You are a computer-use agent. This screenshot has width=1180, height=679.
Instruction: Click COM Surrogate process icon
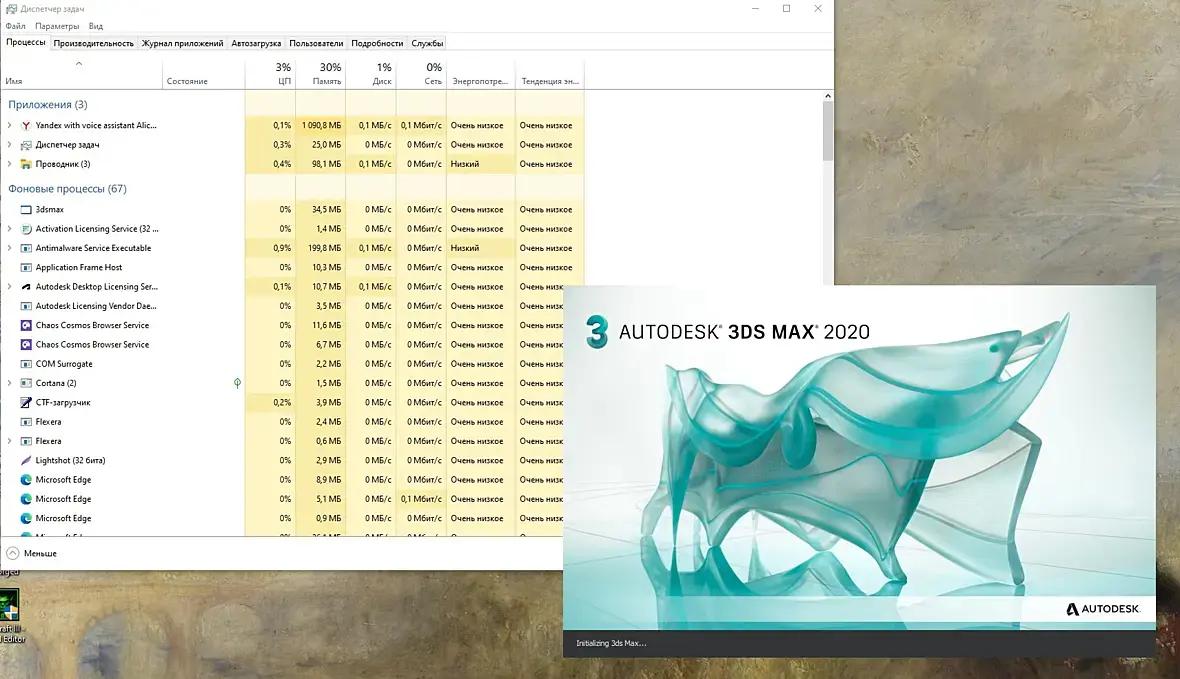tap(26, 364)
